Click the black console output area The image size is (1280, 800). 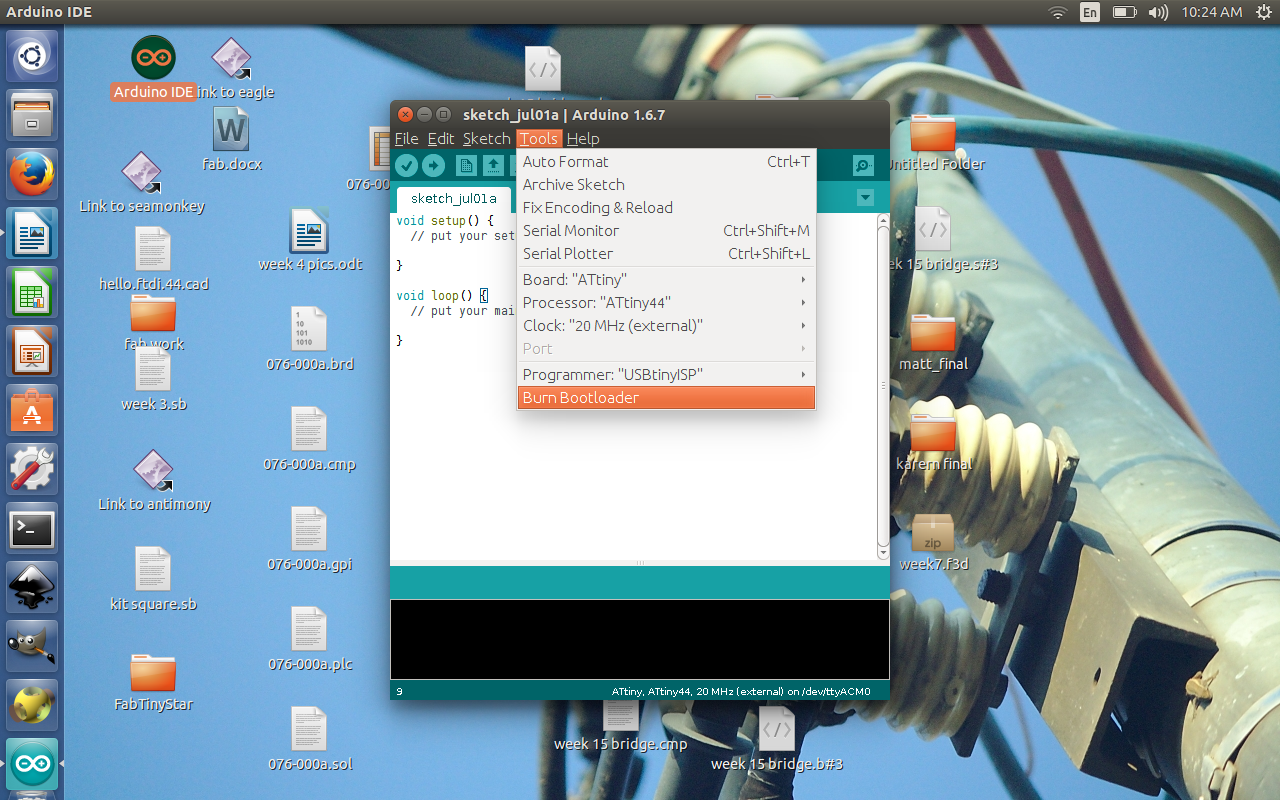point(639,640)
